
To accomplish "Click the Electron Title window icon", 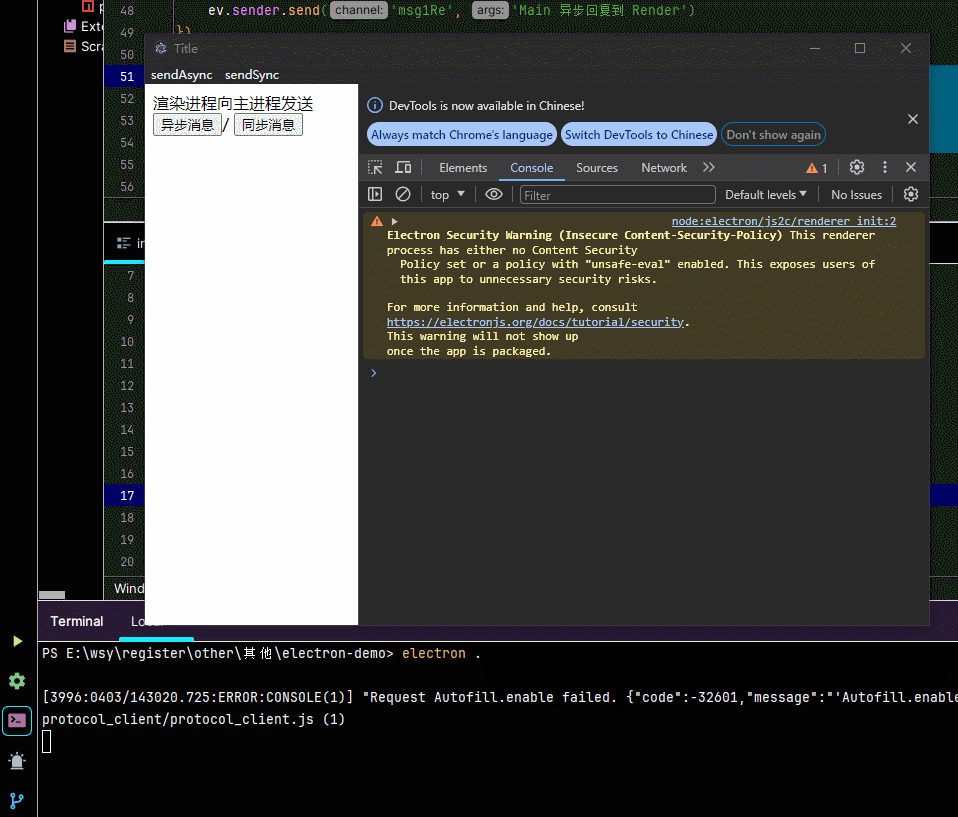I will pyautogui.click(x=161, y=48).
